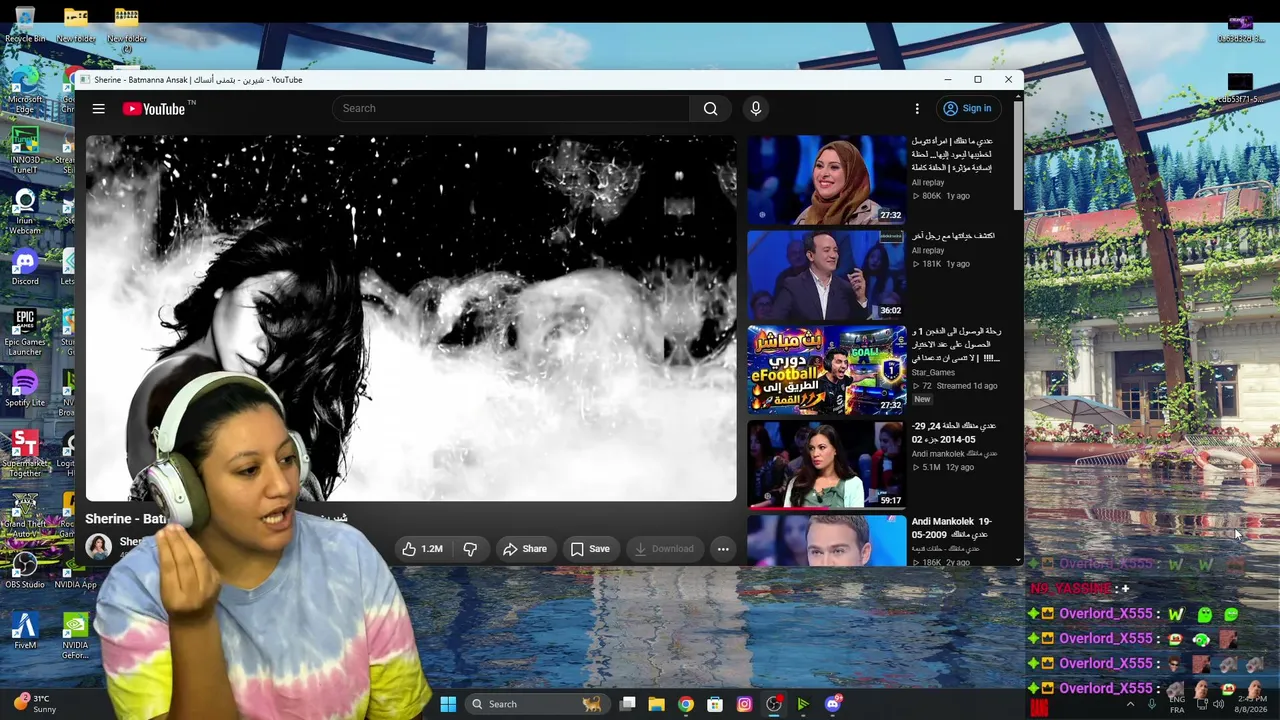
Task: Click the 'All replay' channel with 806K views
Action: pyautogui.click(x=928, y=182)
